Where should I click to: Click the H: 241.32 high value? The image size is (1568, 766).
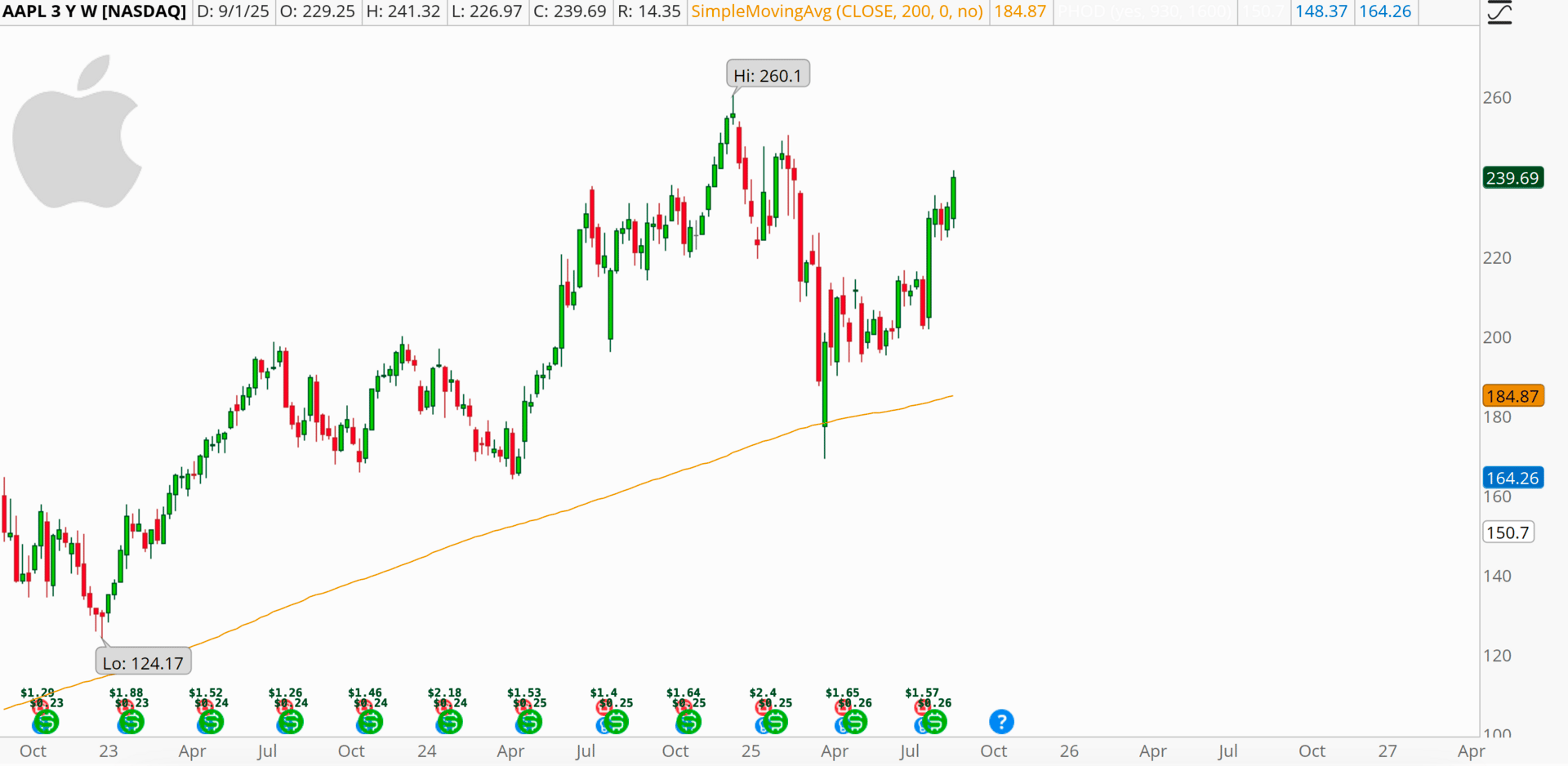point(403,11)
